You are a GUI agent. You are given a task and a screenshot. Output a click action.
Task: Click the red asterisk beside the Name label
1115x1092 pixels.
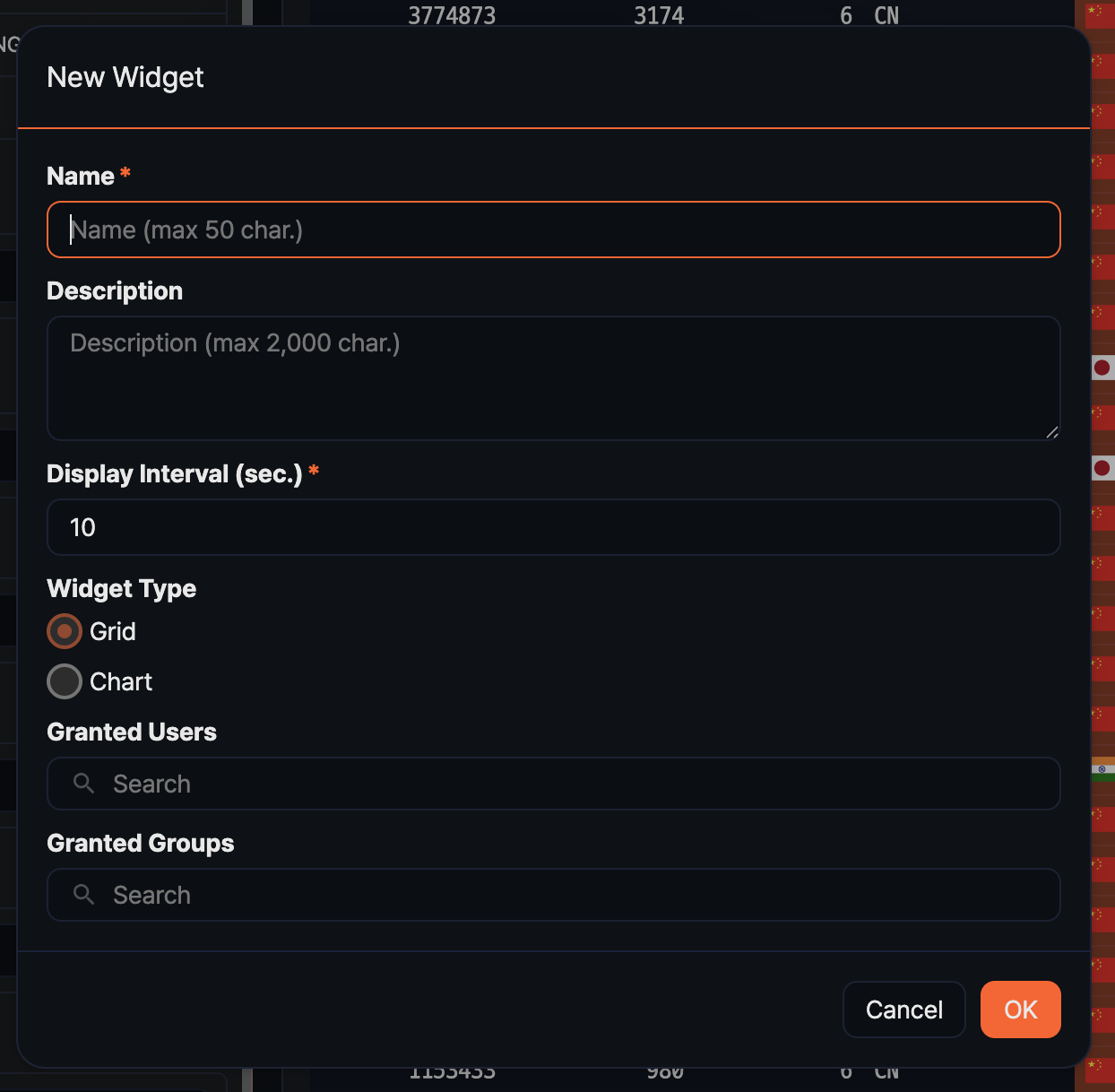125,174
